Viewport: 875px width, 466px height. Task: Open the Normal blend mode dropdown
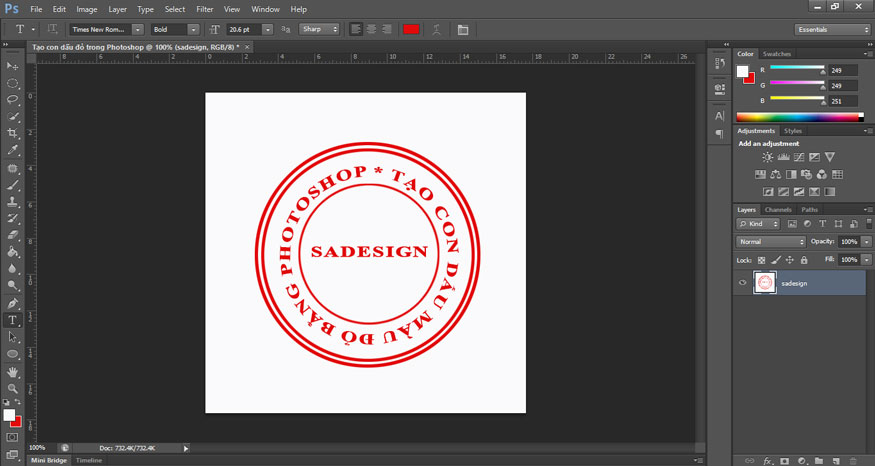tap(771, 242)
